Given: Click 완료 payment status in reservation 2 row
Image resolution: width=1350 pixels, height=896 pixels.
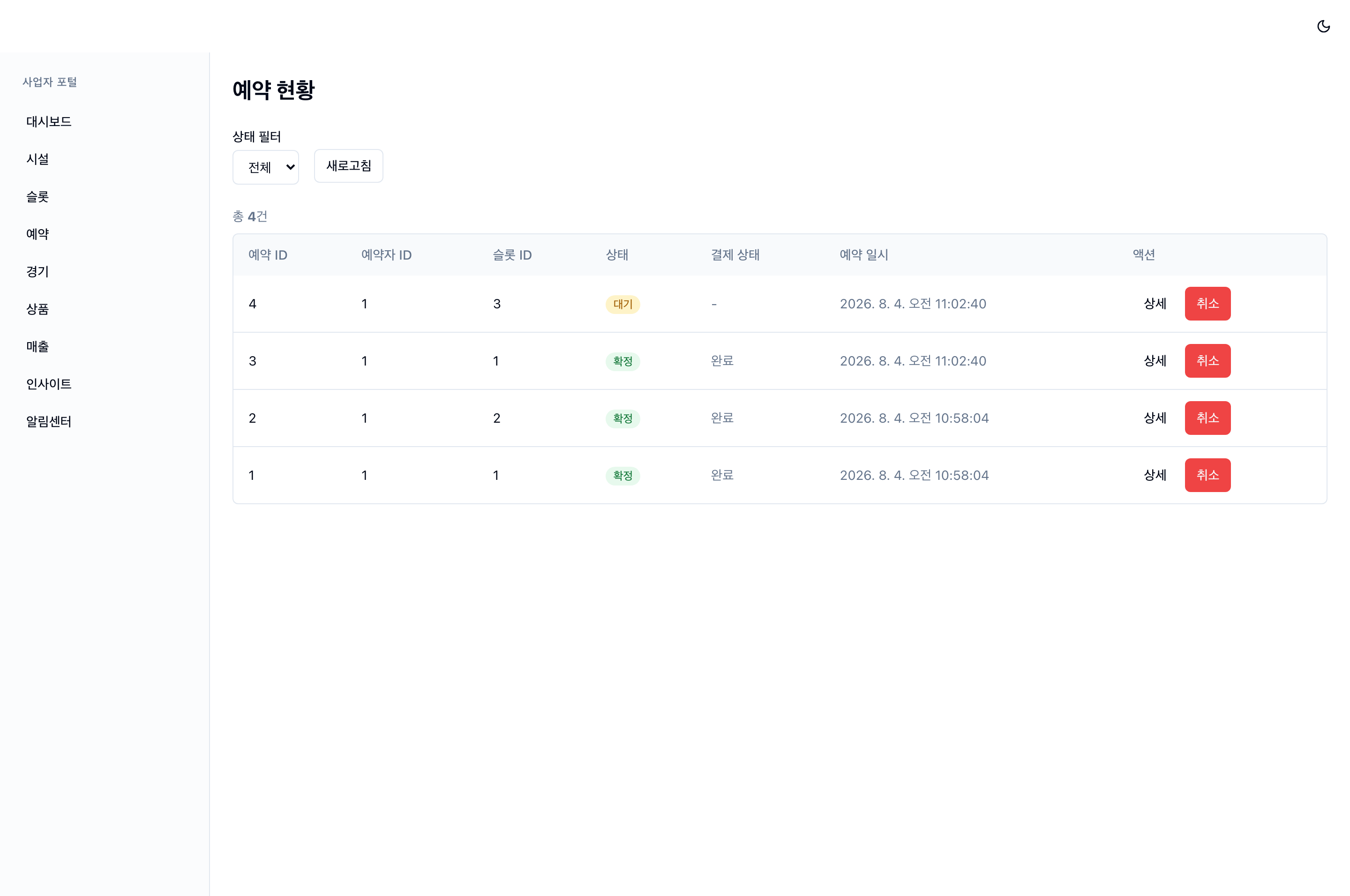Looking at the screenshot, I should 722,418.
